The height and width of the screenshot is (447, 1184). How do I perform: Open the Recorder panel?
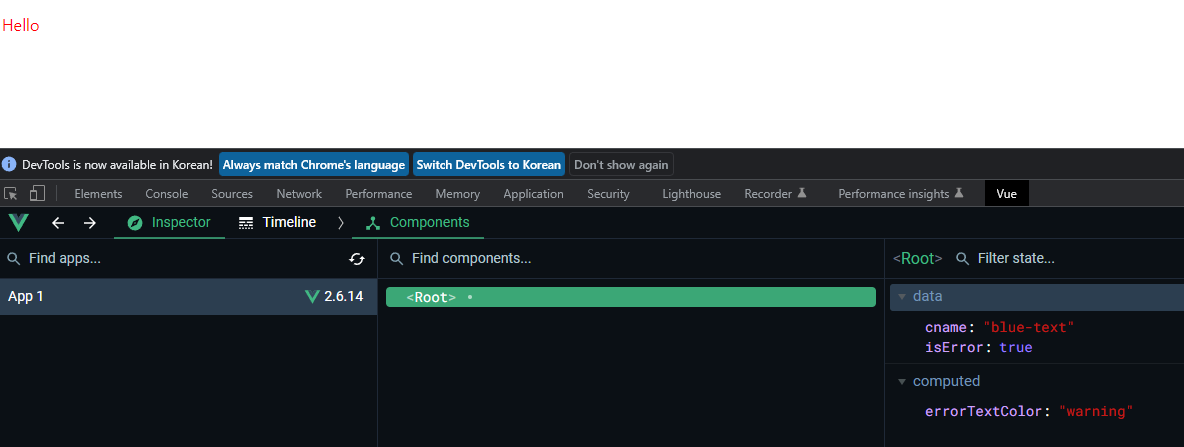776,194
